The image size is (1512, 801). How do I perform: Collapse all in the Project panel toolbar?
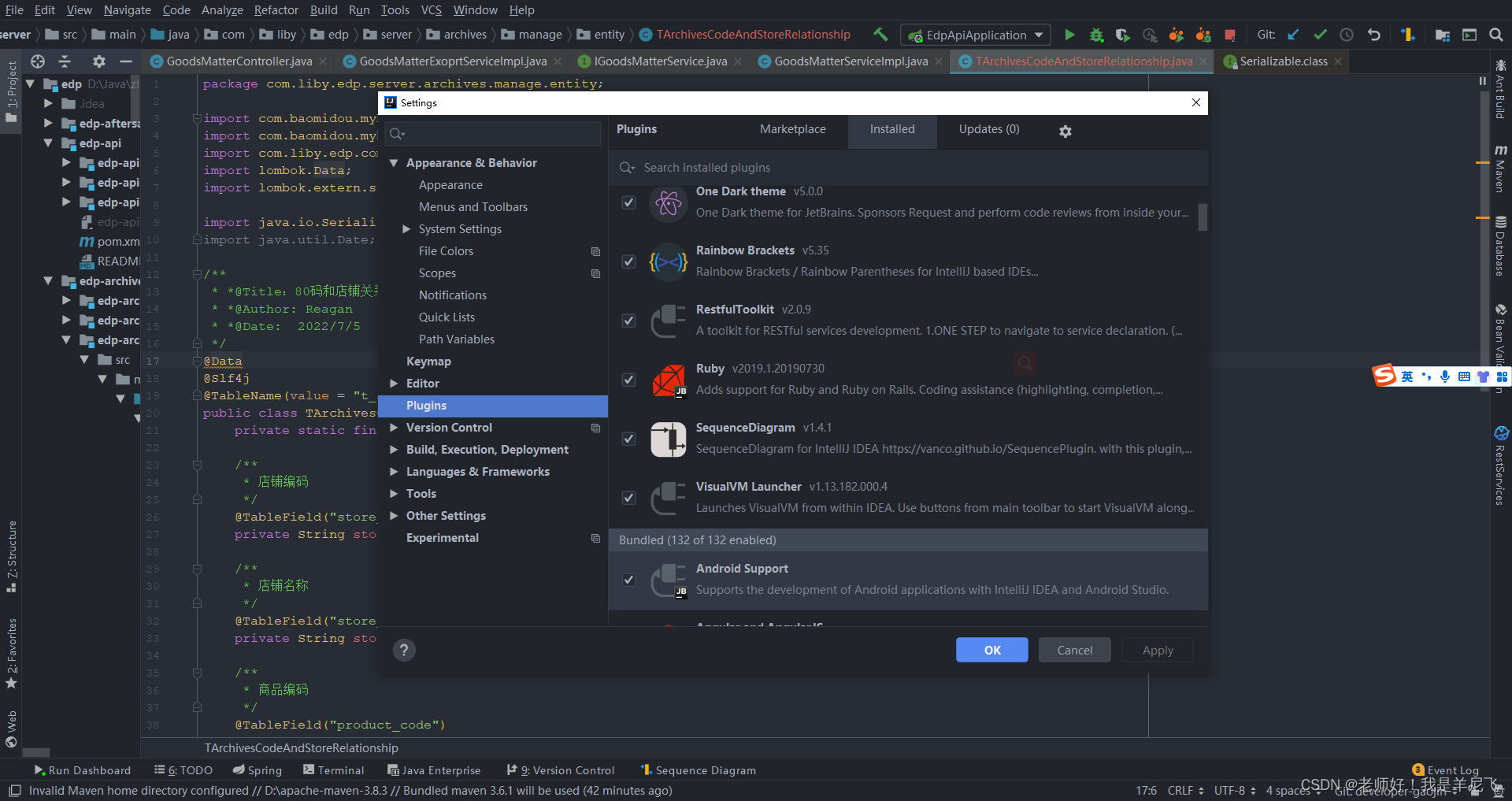[x=65, y=61]
